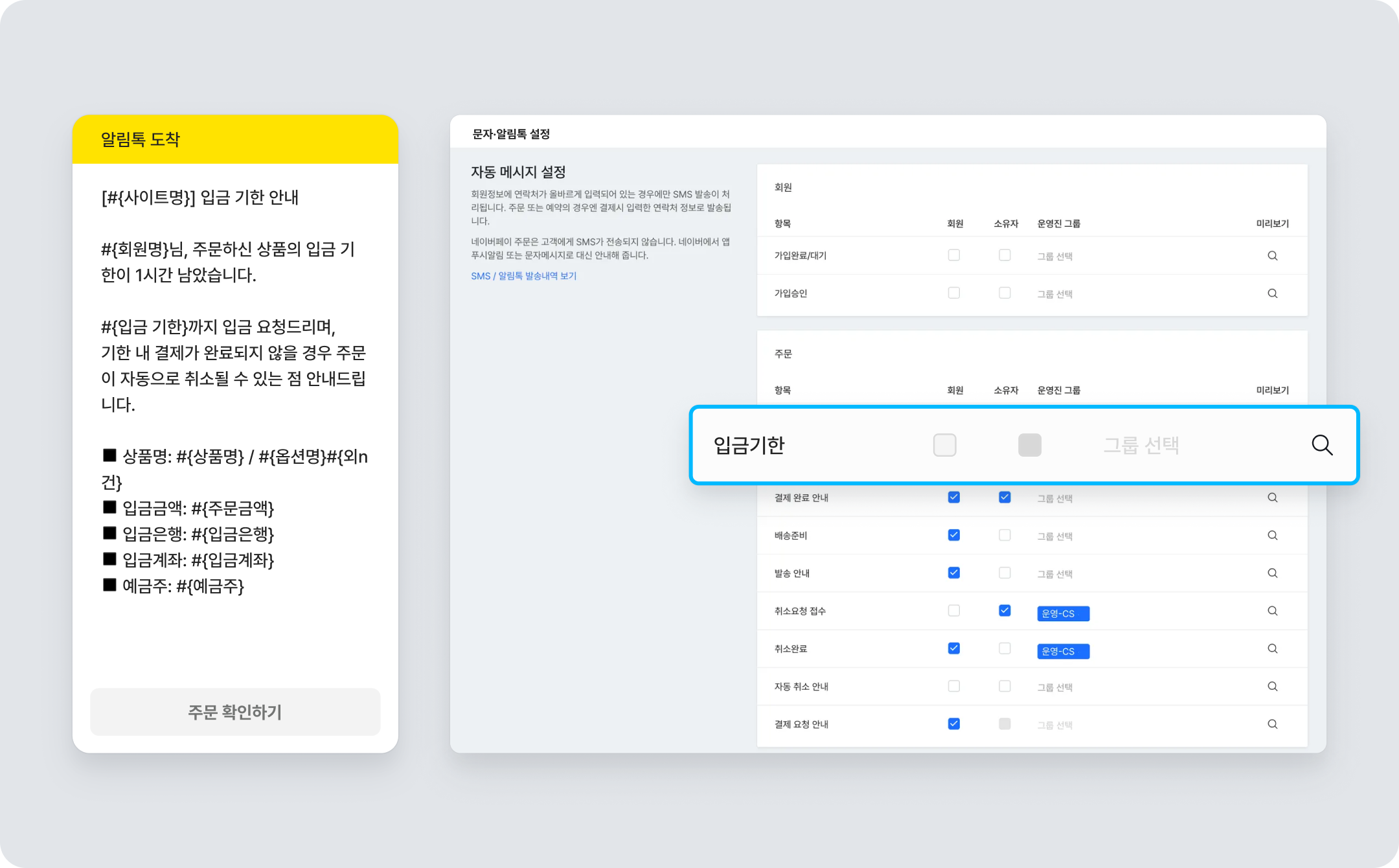The width and height of the screenshot is (1399, 868).
Task: Open SMS / 알림톡 발송내역 보기 link
Action: [523, 276]
